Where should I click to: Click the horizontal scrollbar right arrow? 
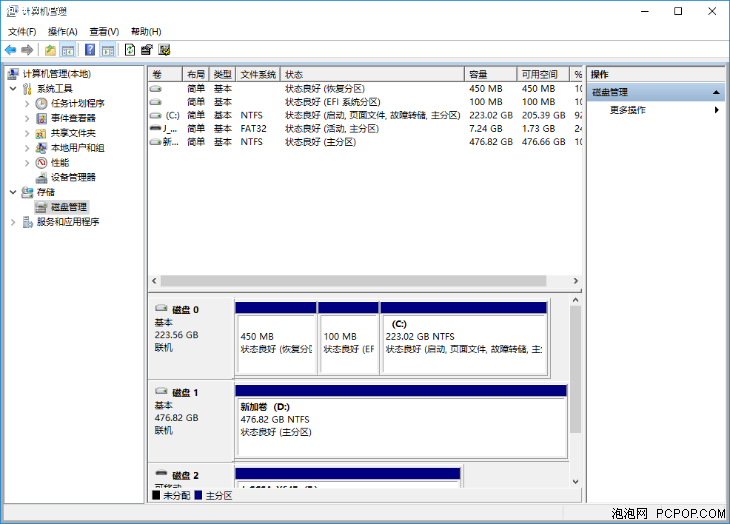tap(576, 281)
